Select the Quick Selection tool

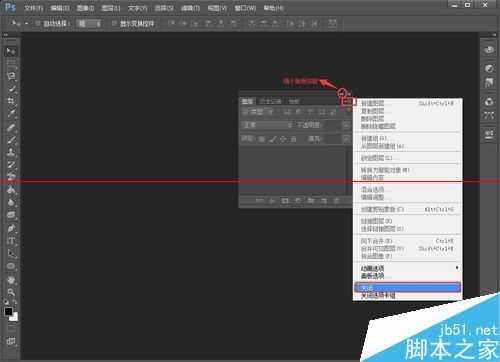[11, 89]
